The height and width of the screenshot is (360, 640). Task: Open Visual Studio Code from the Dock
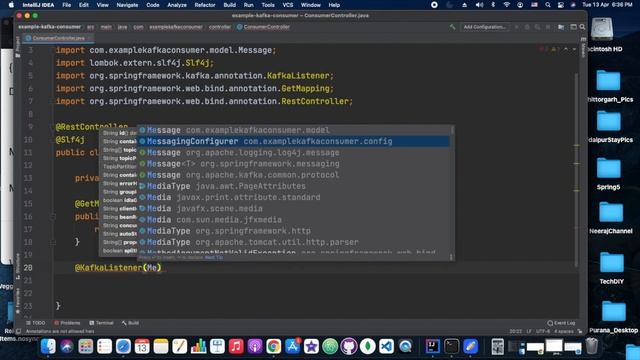(x=387, y=347)
